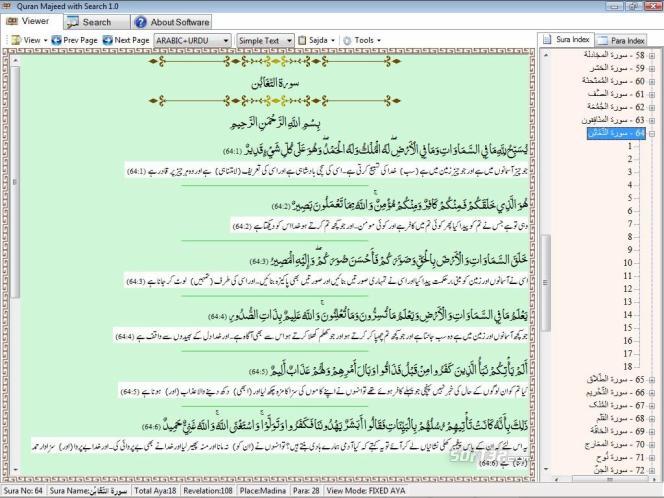Click the Para Index page icon
Screen dimensions: 664x498
pyautogui.click(x=602, y=41)
